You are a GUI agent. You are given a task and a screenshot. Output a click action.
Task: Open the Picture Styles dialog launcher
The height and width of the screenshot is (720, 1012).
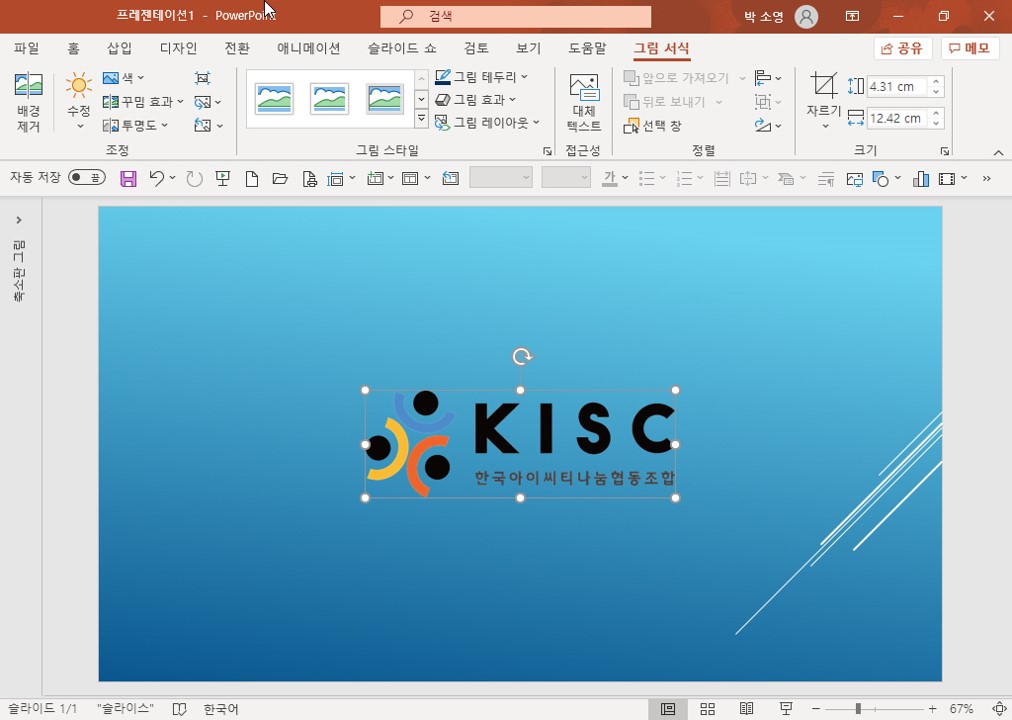[x=547, y=152]
